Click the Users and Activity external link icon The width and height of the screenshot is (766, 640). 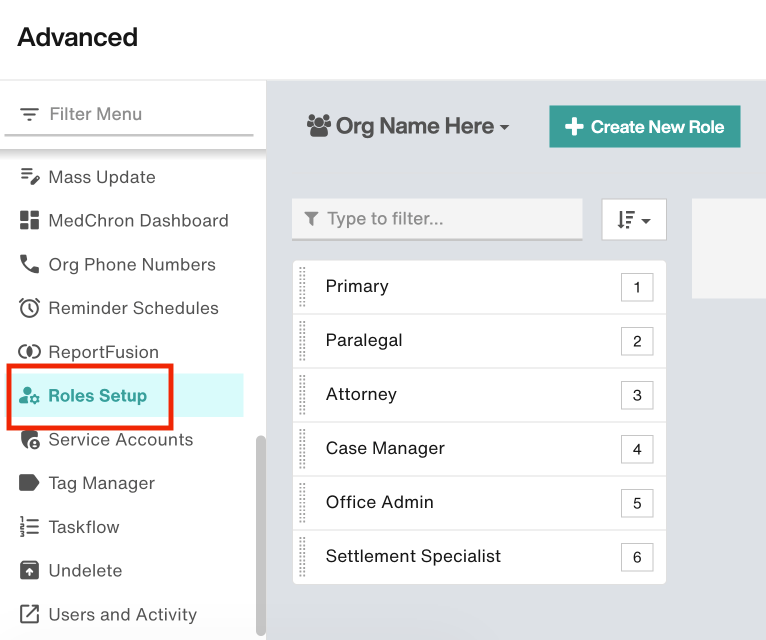click(29, 614)
